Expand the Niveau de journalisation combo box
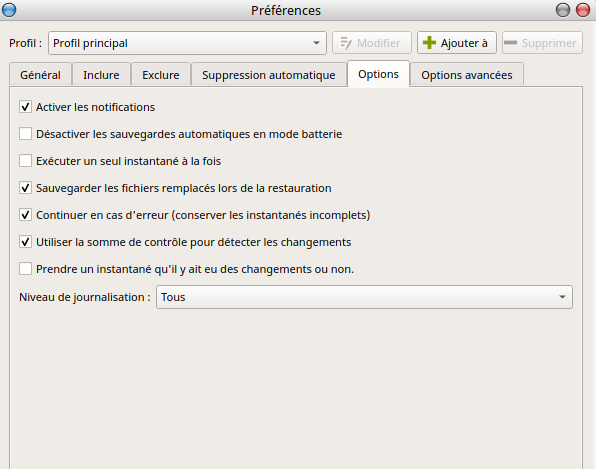 (364, 297)
